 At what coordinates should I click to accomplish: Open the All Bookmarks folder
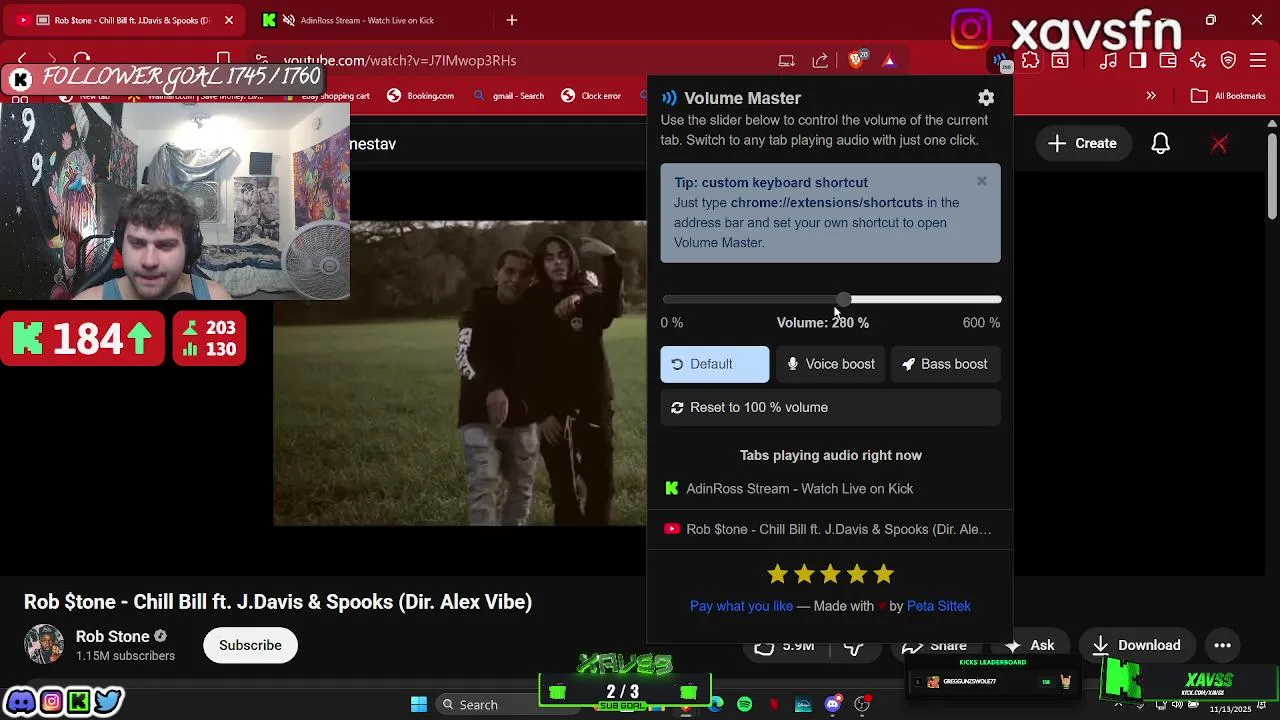(1229, 96)
